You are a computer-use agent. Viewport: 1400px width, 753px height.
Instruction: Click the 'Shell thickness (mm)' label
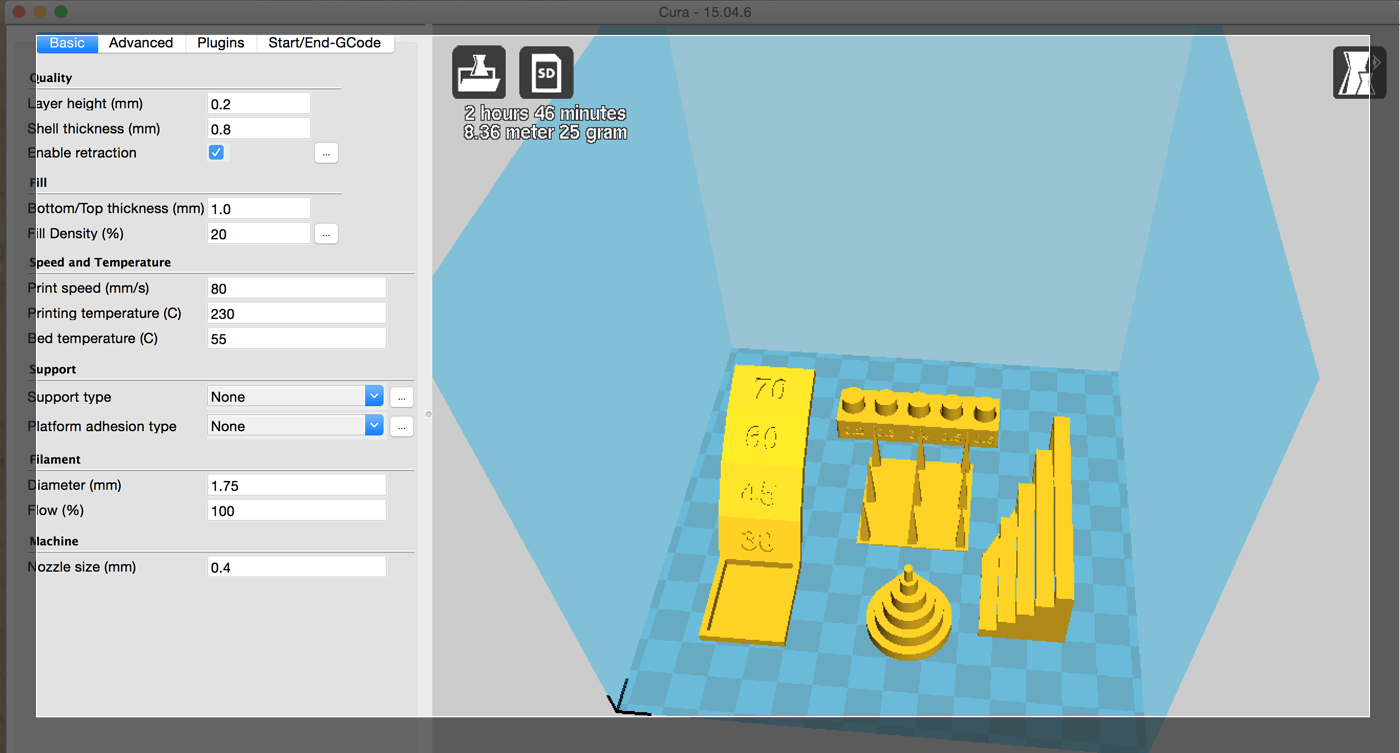(94, 129)
